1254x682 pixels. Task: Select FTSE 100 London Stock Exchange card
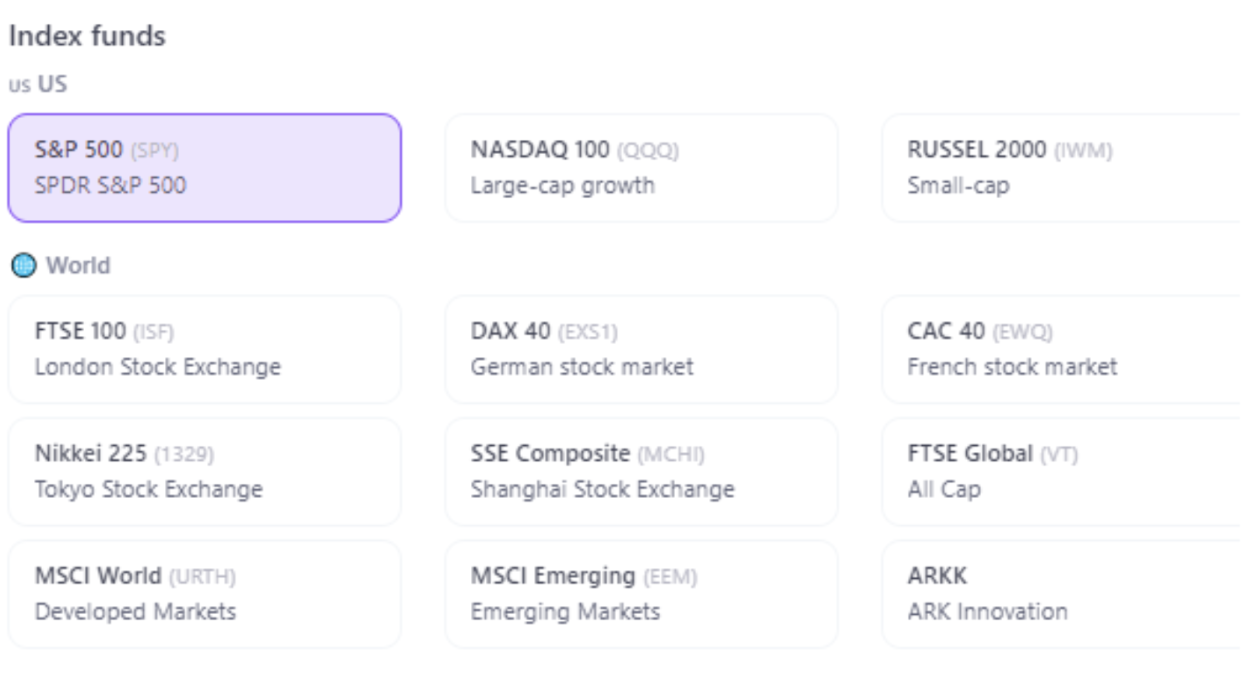(x=204, y=349)
